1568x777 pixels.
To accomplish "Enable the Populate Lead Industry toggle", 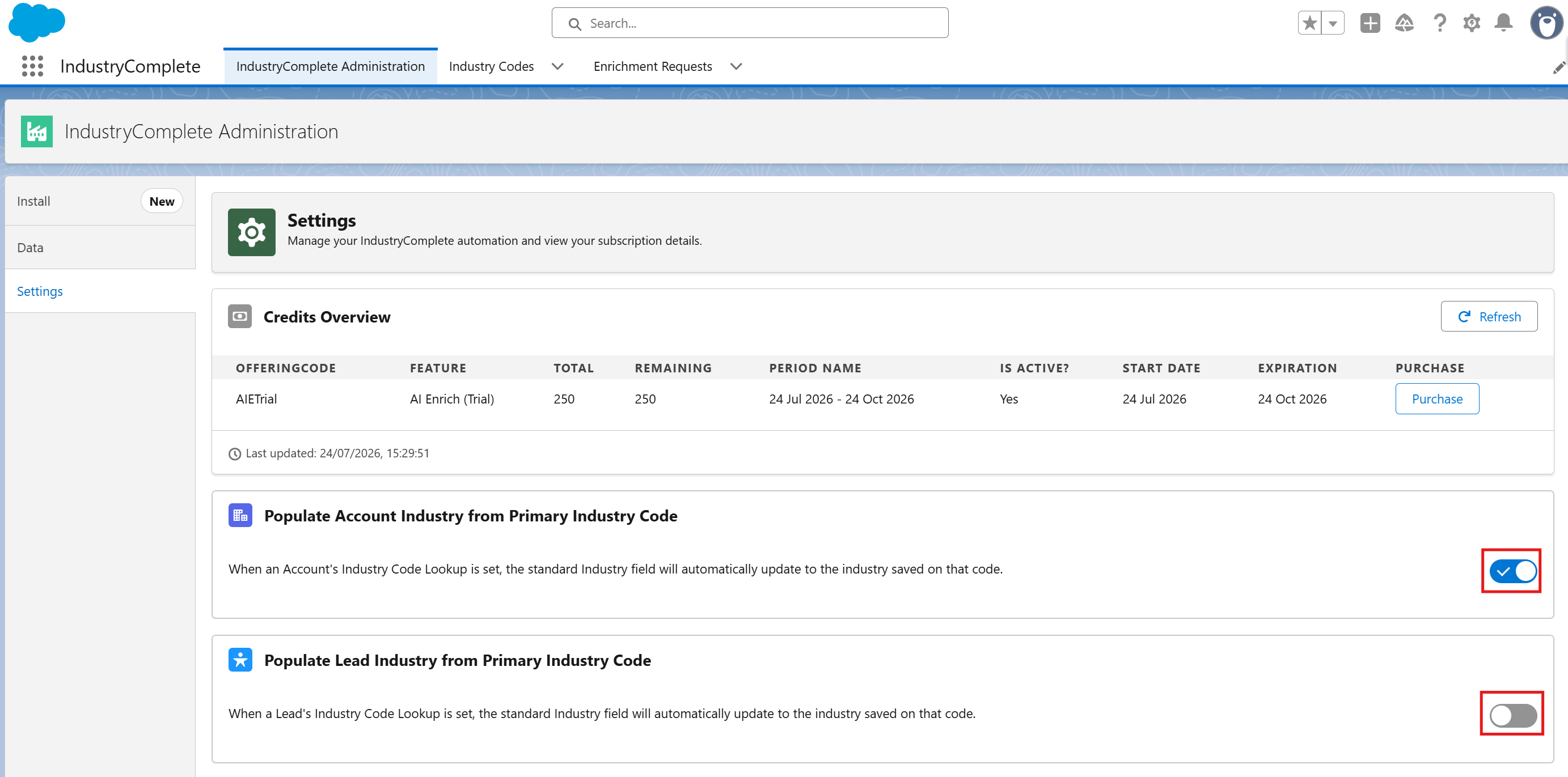I will click(x=1512, y=715).
